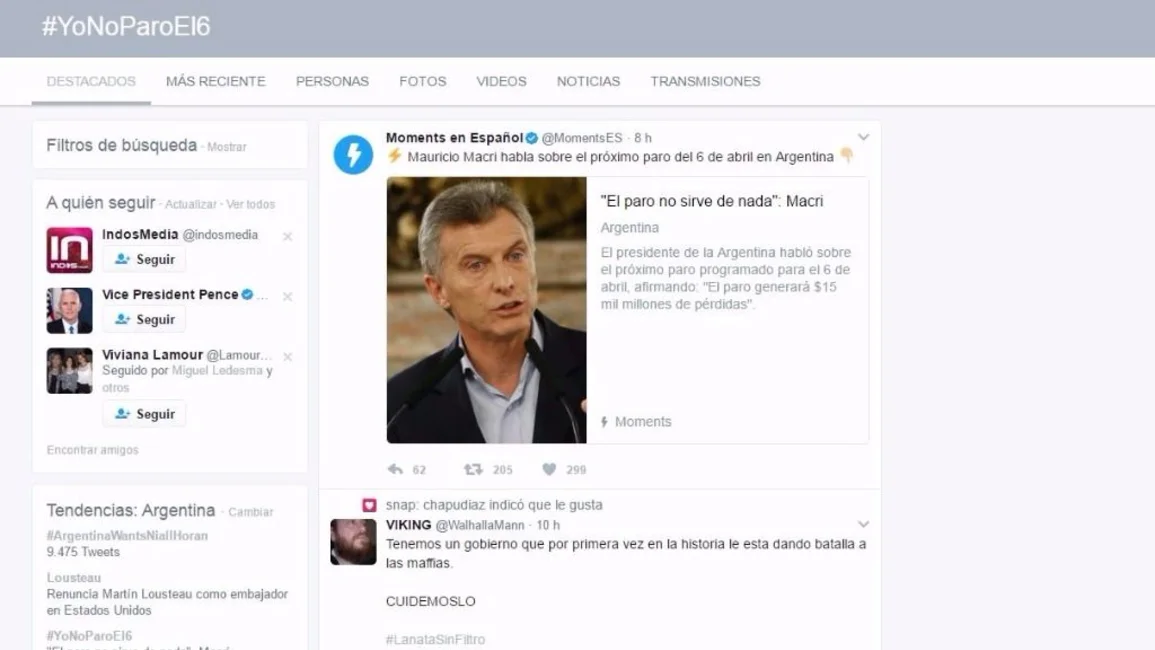Open the Vice President Pence avatar
This screenshot has width=1155, height=650.
click(x=69, y=310)
